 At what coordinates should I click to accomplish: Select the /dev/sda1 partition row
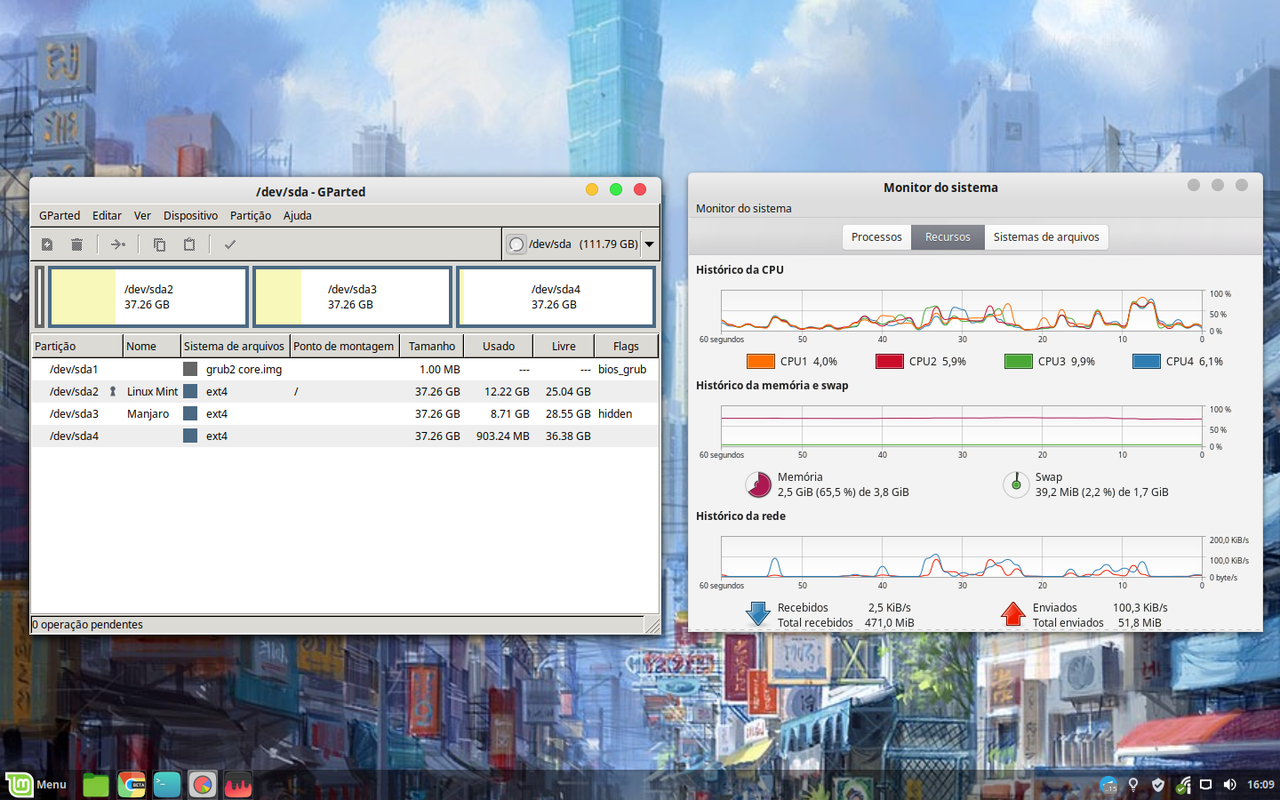(x=345, y=369)
